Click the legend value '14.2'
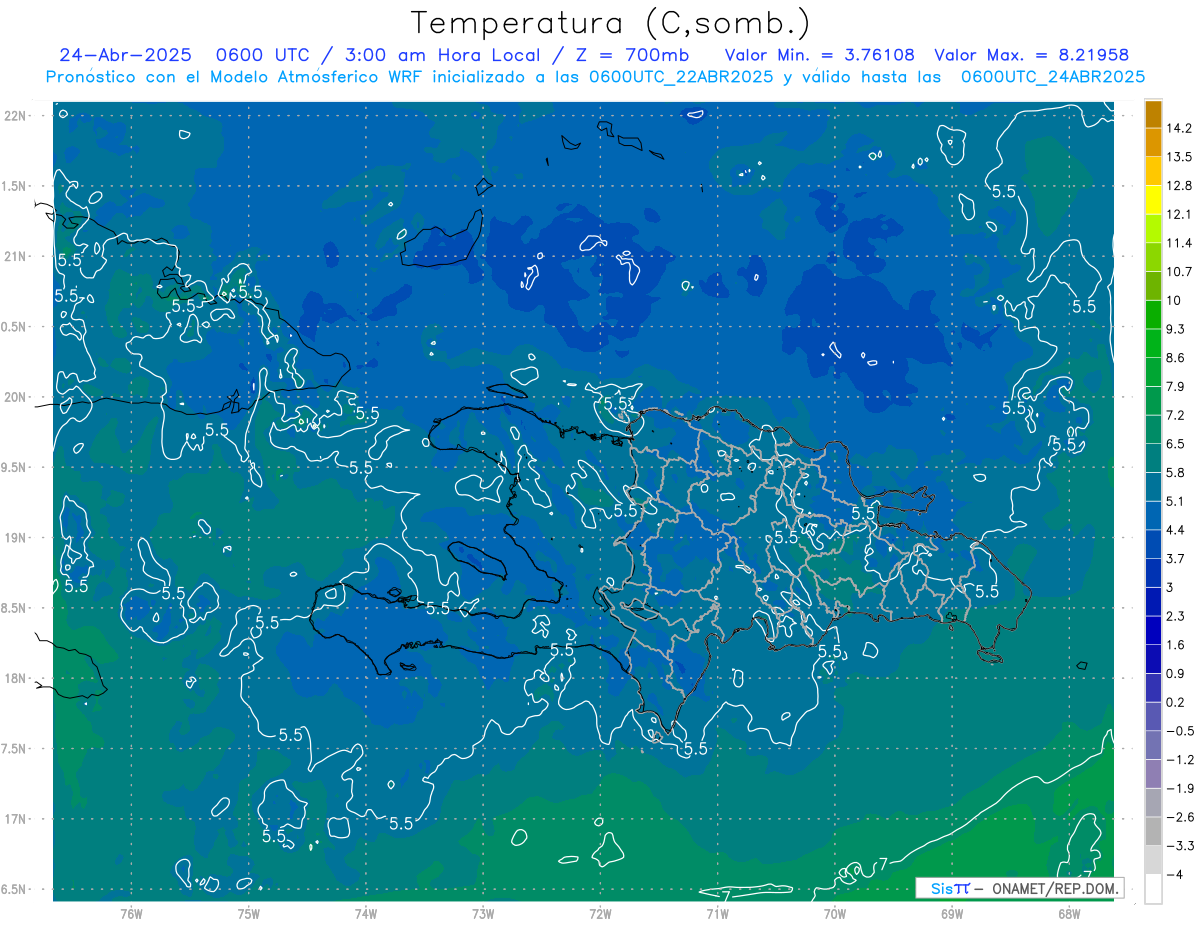 [1179, 128]
